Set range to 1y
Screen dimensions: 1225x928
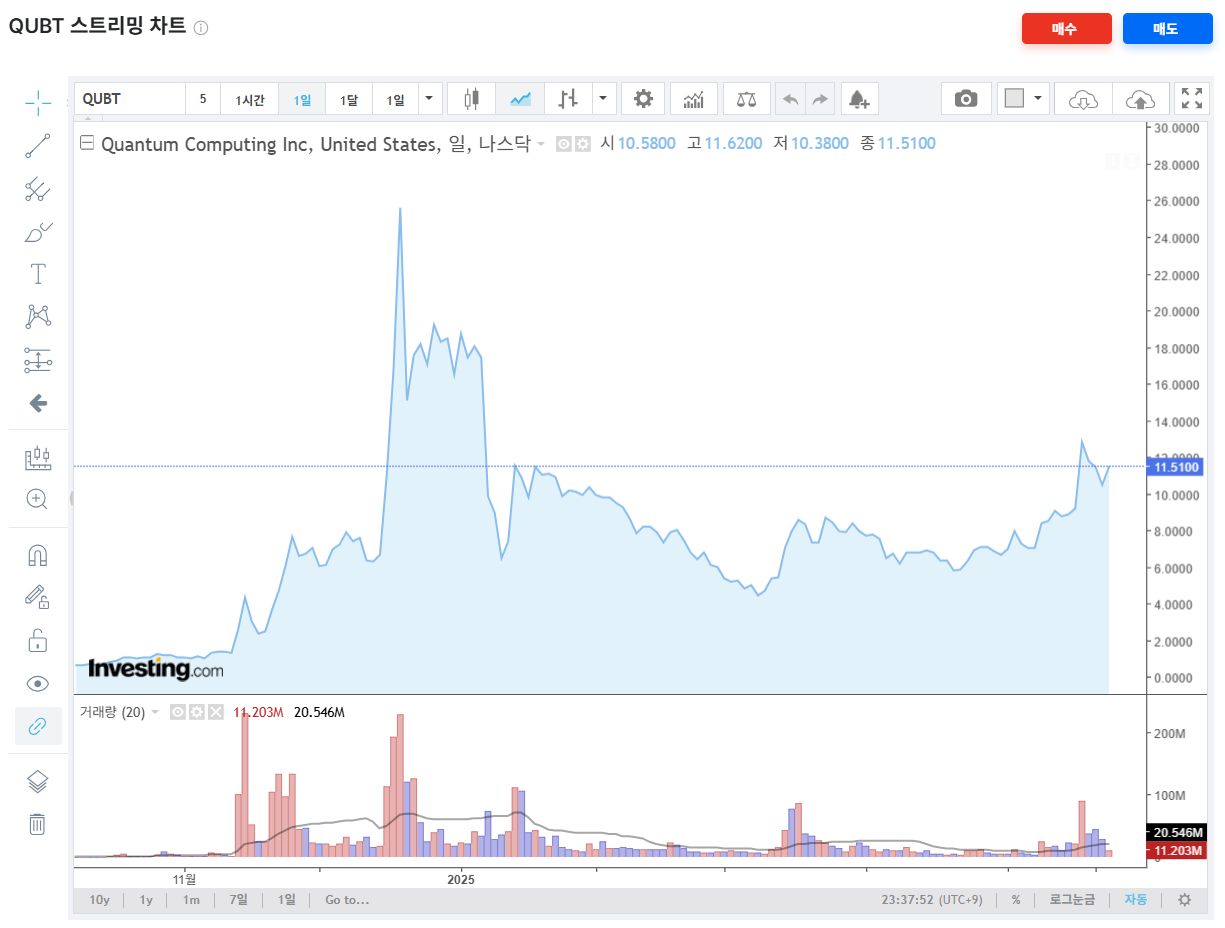coord(146,900)
